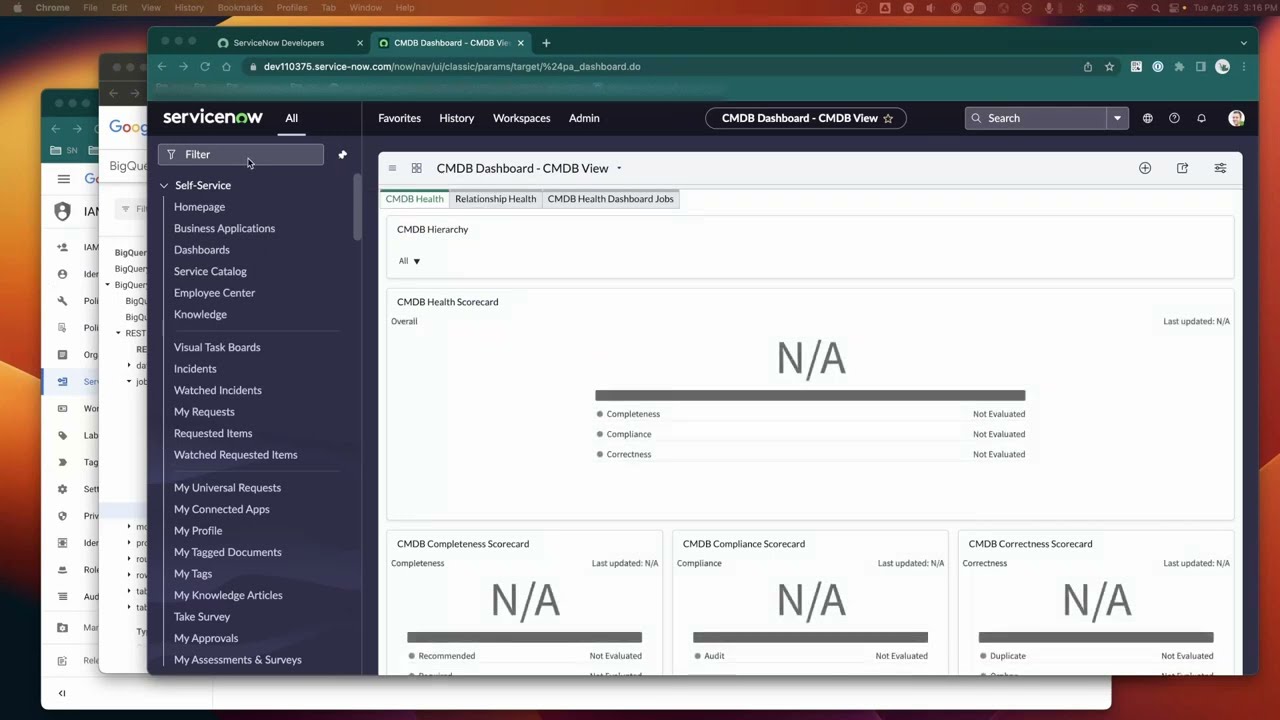Open Requested Items link

pos(213,434)
